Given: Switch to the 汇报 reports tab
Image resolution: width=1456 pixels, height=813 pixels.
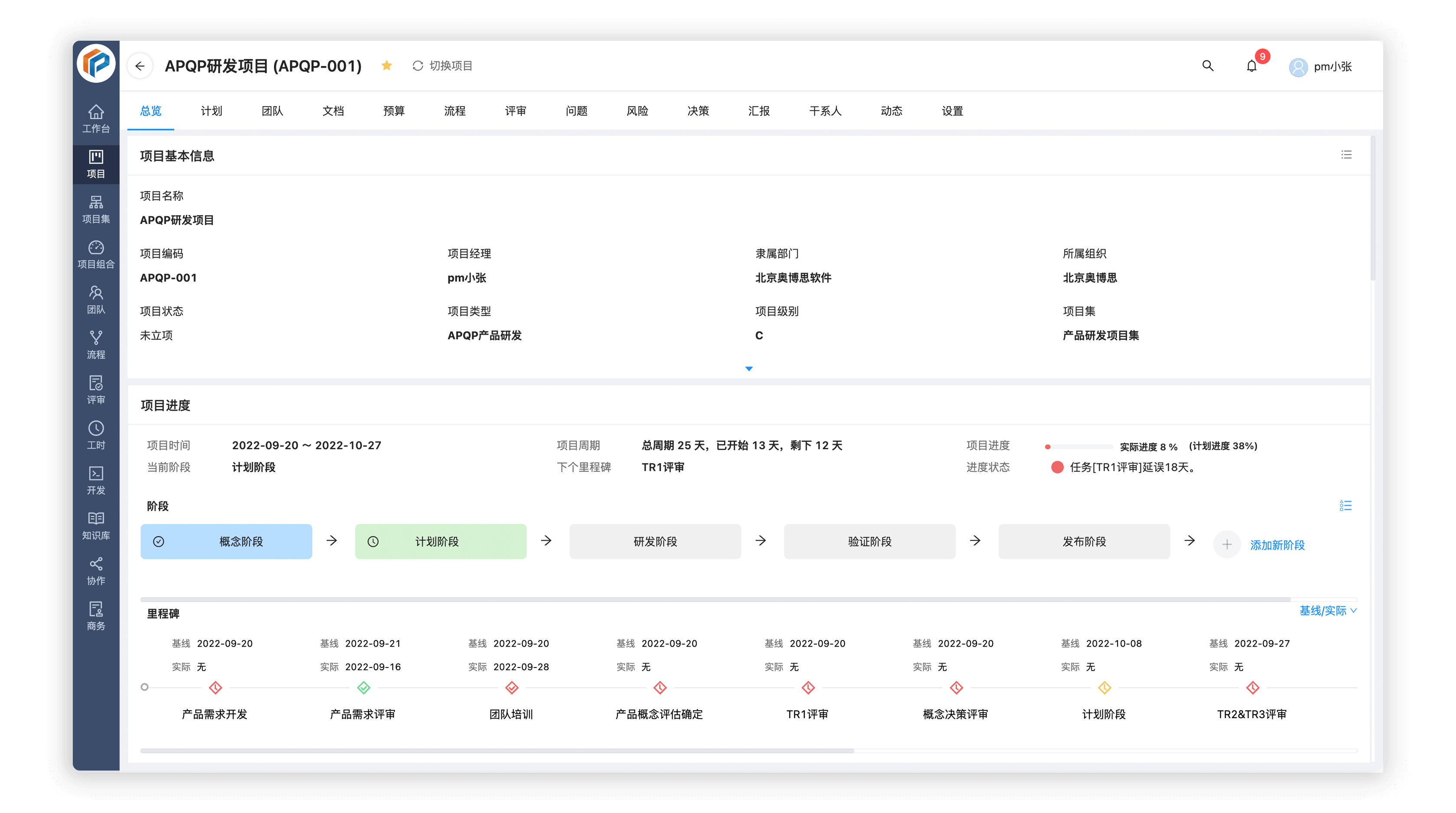Looking at the screenshot, I should pos(758,111).
